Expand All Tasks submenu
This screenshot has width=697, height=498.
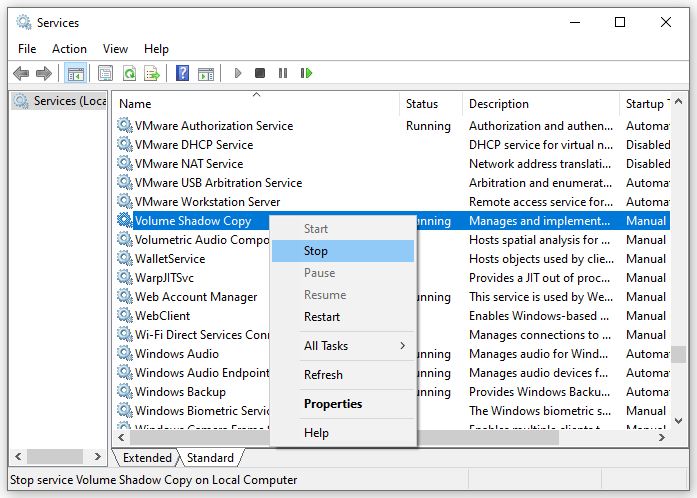pos(343,345)
